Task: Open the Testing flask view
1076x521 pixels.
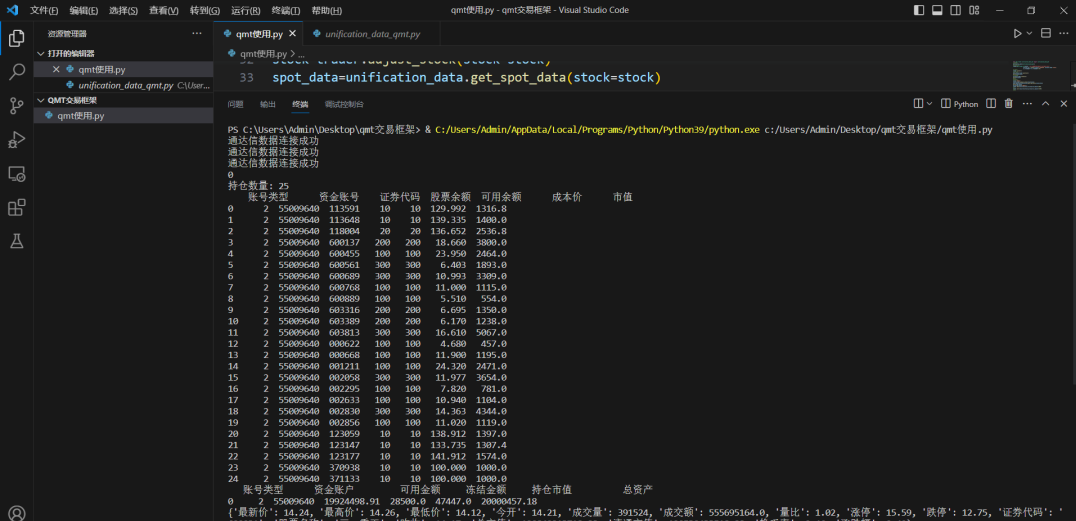Action: pos(16,240)
